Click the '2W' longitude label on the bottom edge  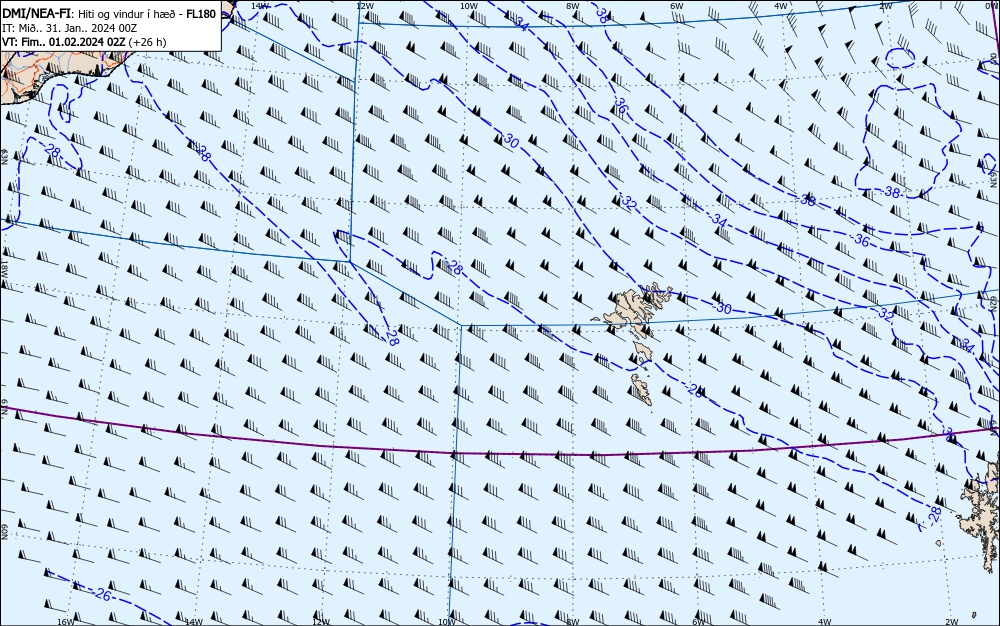tap(952, 622)
